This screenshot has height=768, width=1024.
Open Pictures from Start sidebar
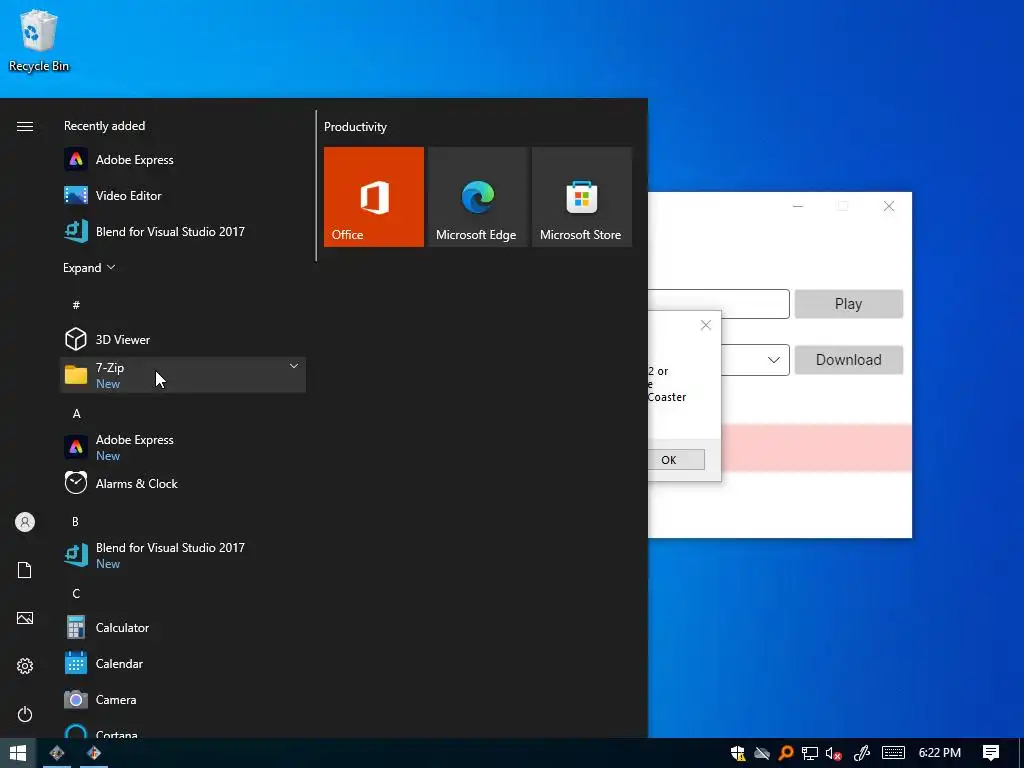25,618
